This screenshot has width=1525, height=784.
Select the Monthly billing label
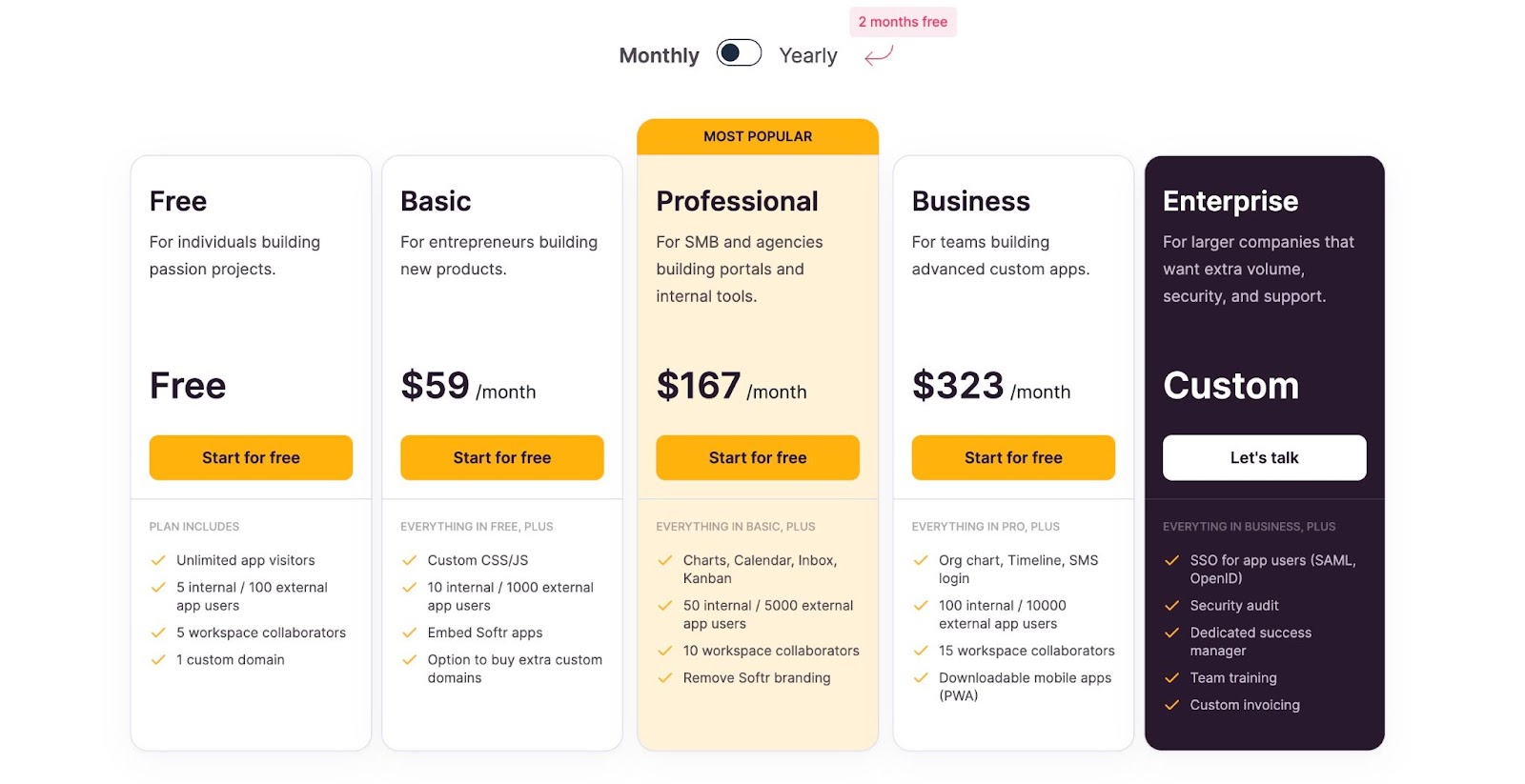coord(659,55)
